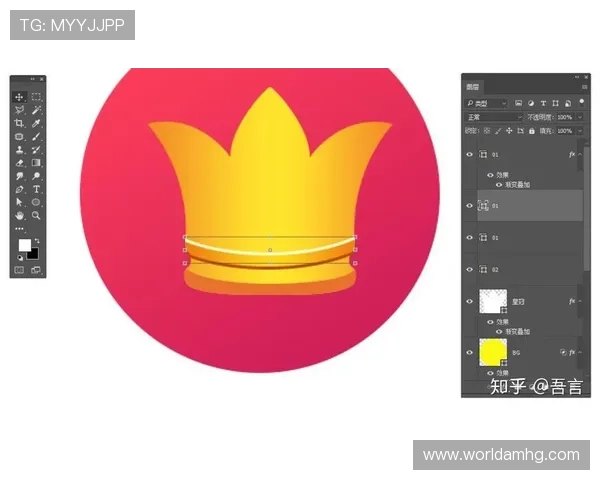
Task: Collapse effects of the BG layer
Action: (578, 352)
